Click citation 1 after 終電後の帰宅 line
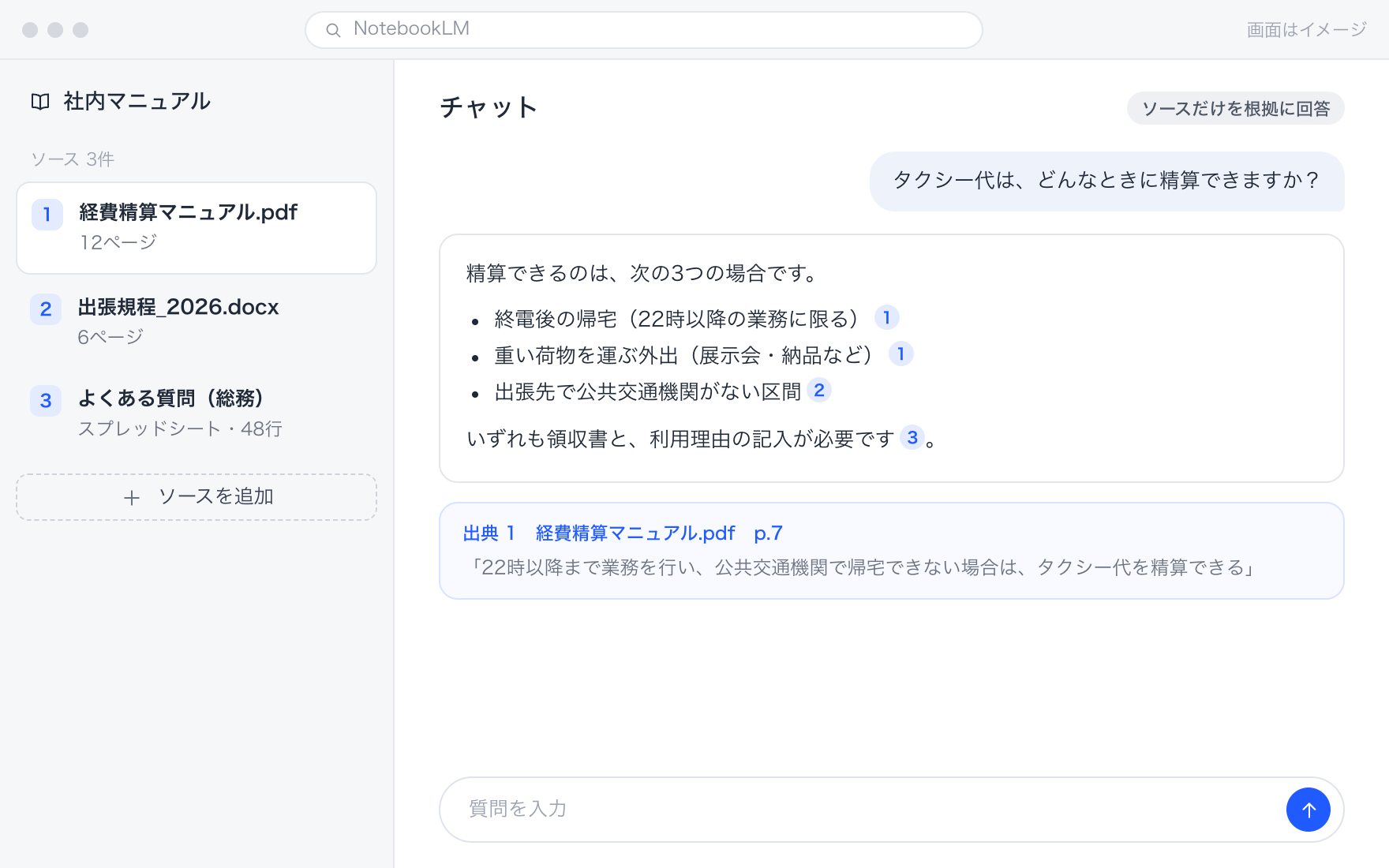Viewport: 1389px width, 868px height. pyautogui.click(x=886, y=317)
